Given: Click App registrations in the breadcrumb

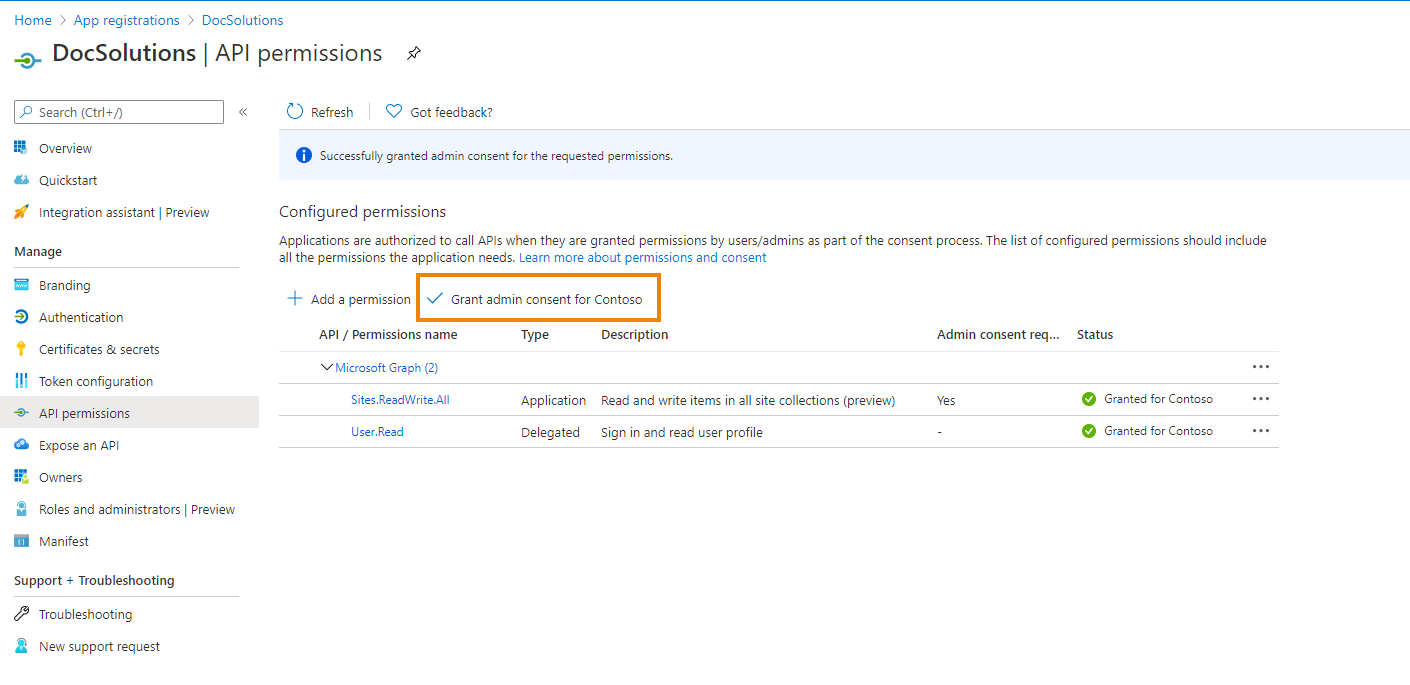Looking at the screenshot, I should [x=126, y=20].
